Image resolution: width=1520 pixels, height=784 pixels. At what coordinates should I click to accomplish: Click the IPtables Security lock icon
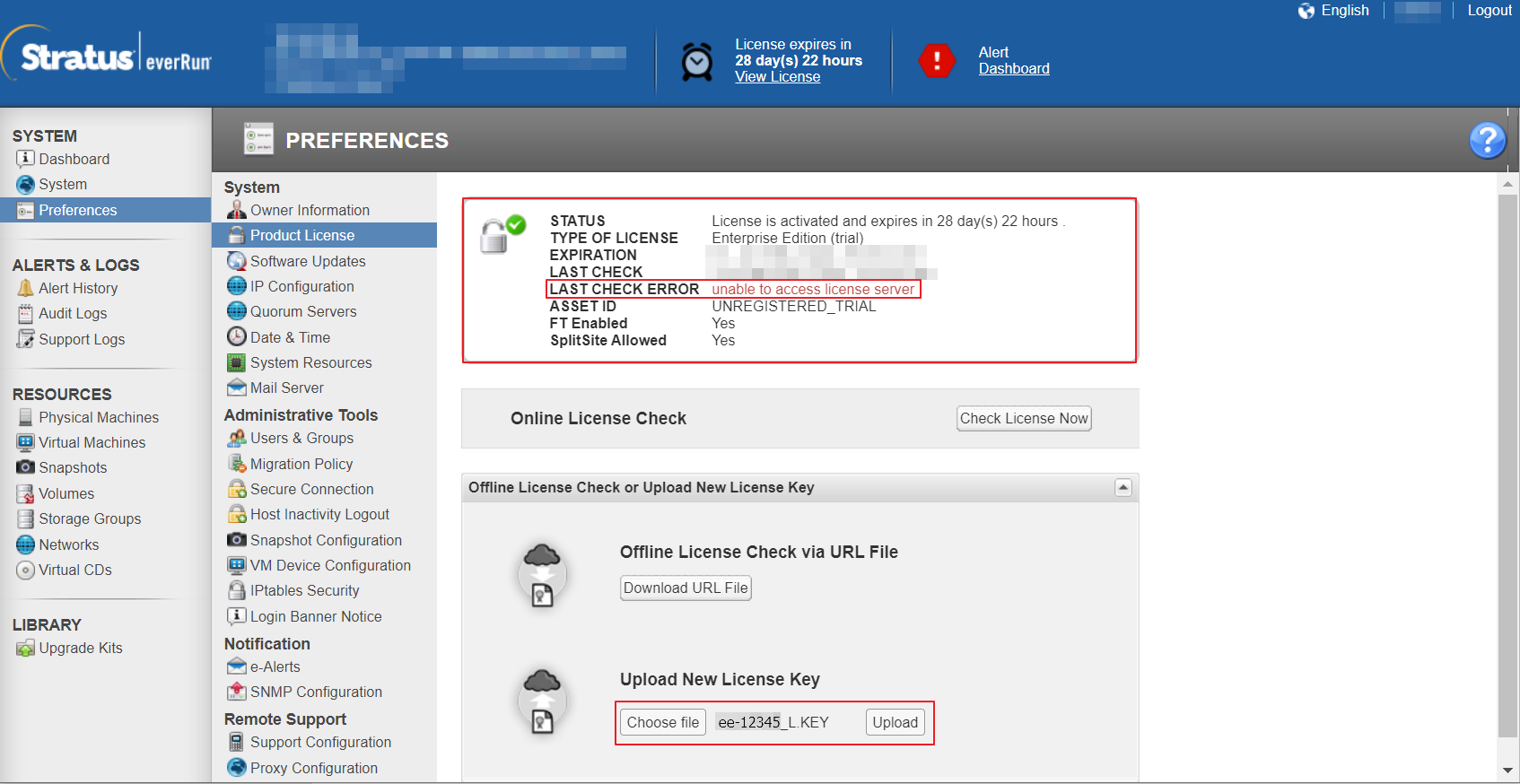click(236, 590)
